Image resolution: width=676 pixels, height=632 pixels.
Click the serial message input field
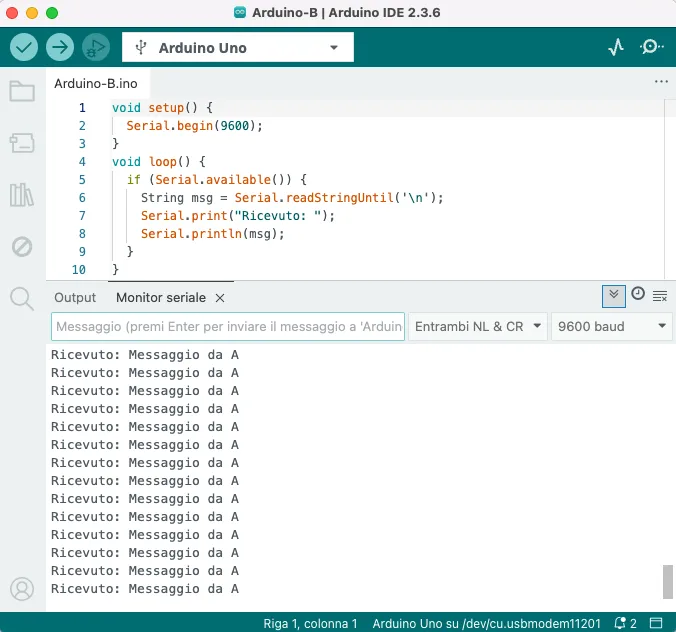click(228, 326)
